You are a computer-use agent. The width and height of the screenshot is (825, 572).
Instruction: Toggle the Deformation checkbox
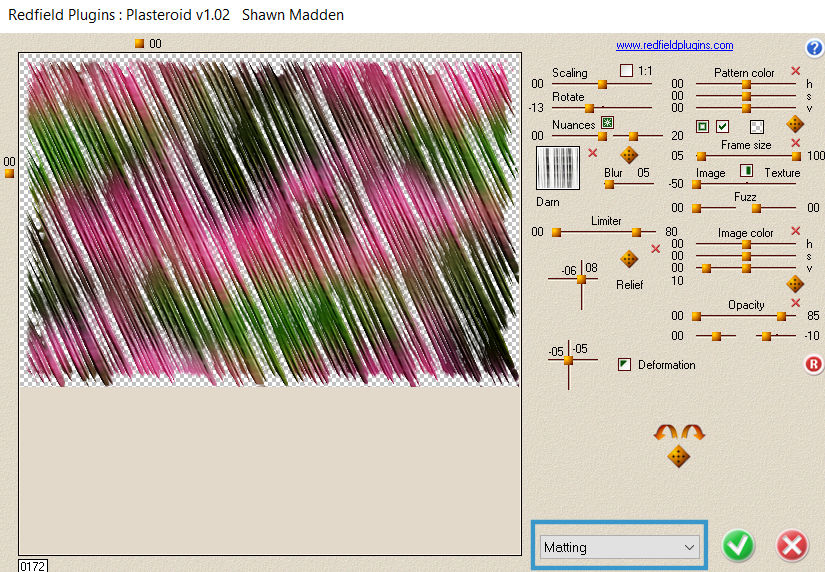[624, 364]
